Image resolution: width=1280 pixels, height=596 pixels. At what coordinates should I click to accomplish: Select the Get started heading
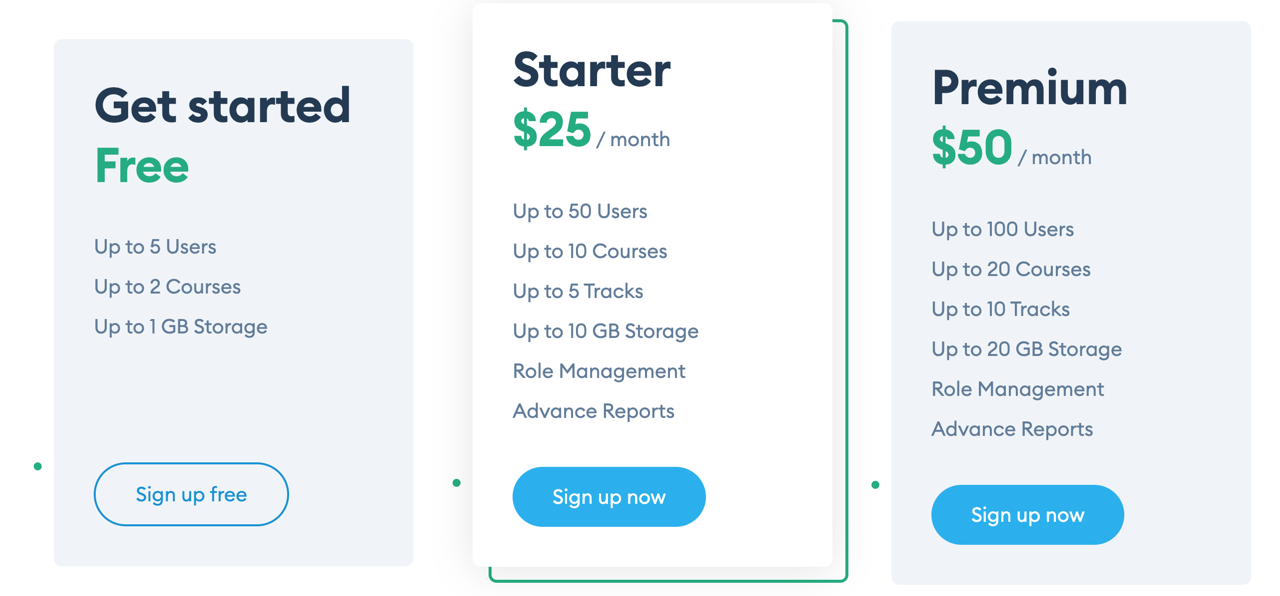click(222, 106)
